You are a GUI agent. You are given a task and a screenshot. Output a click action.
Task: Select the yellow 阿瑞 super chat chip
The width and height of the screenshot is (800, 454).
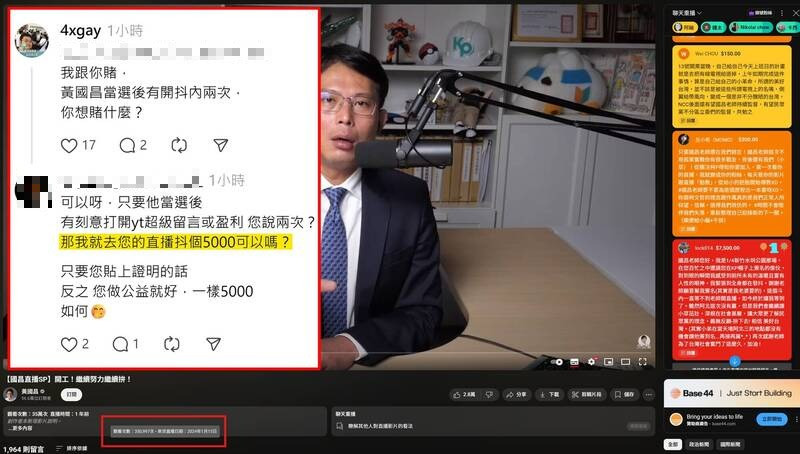(685, 27)
